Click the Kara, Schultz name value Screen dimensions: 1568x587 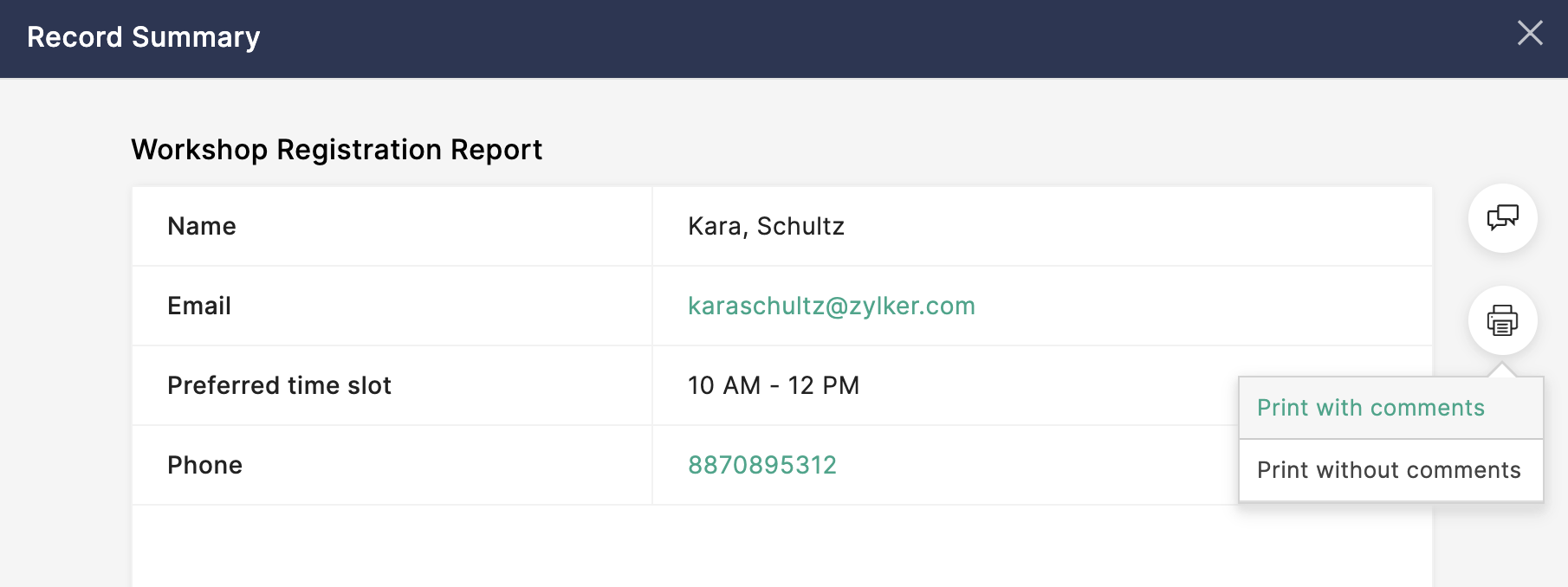(766, 226)
